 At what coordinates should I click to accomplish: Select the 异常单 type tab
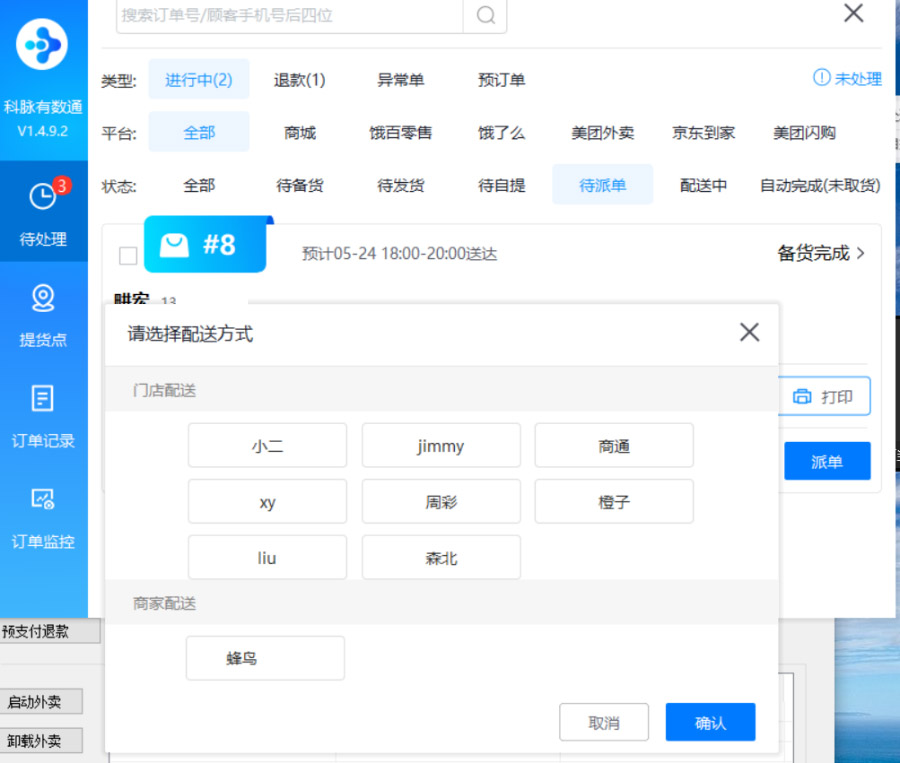(401, 79)
